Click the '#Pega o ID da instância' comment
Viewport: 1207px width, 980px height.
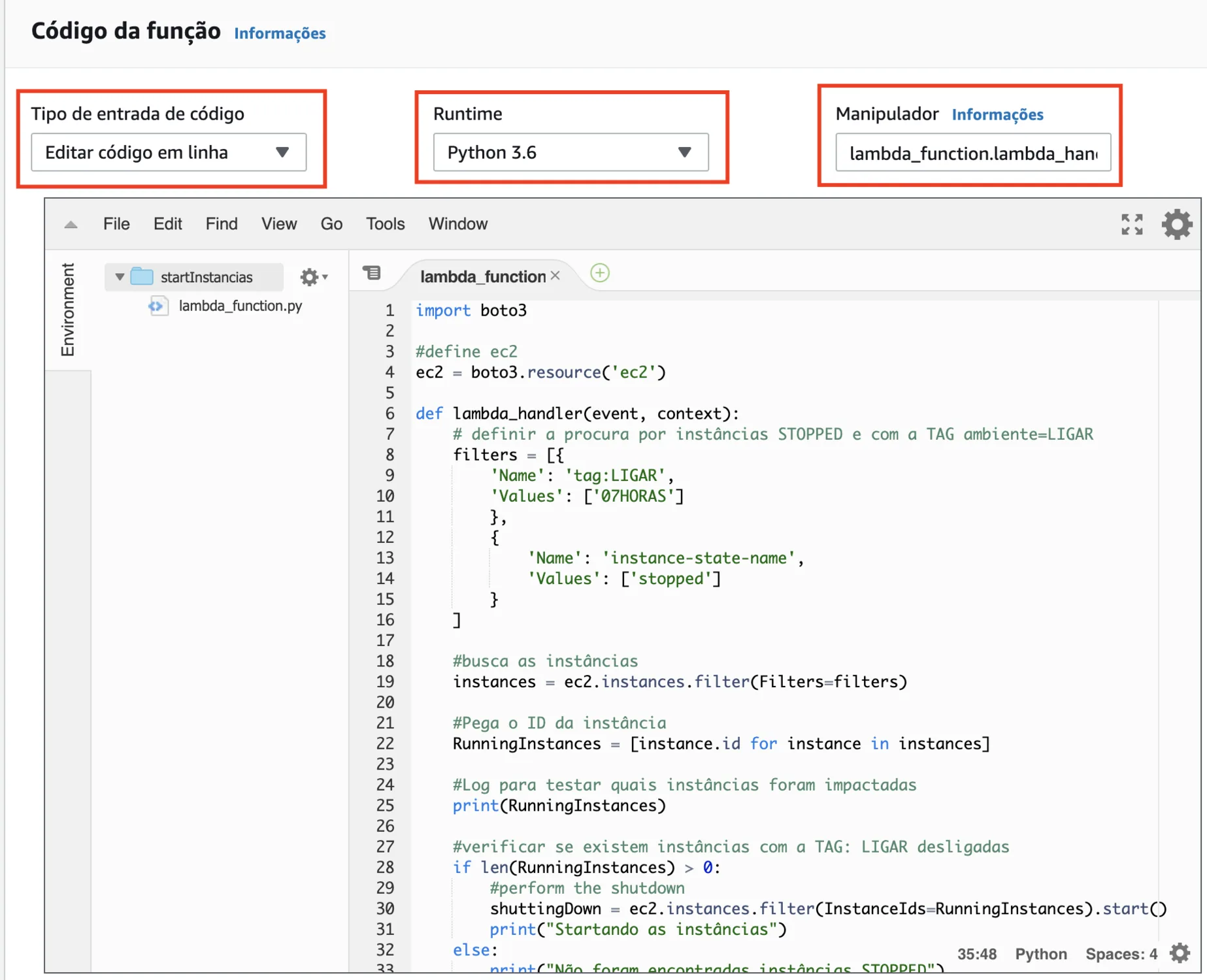[x=559, y=723]
